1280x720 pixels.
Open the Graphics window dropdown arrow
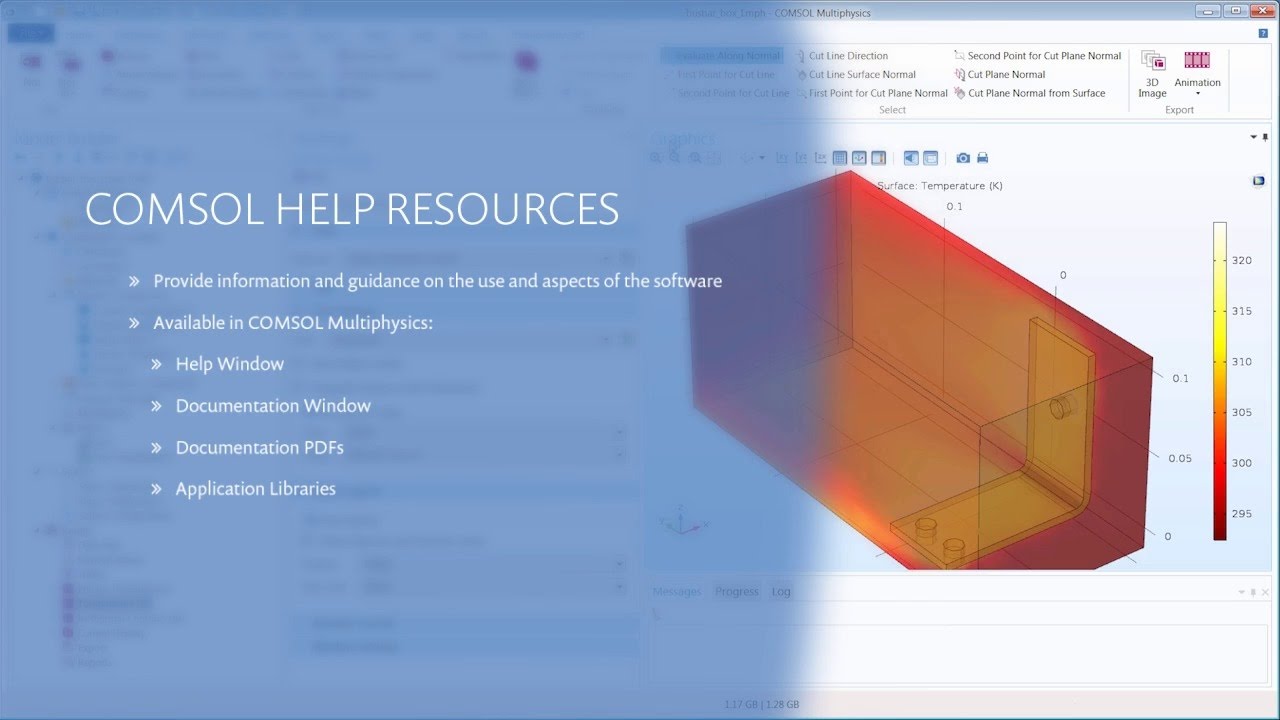[1253, 137]
